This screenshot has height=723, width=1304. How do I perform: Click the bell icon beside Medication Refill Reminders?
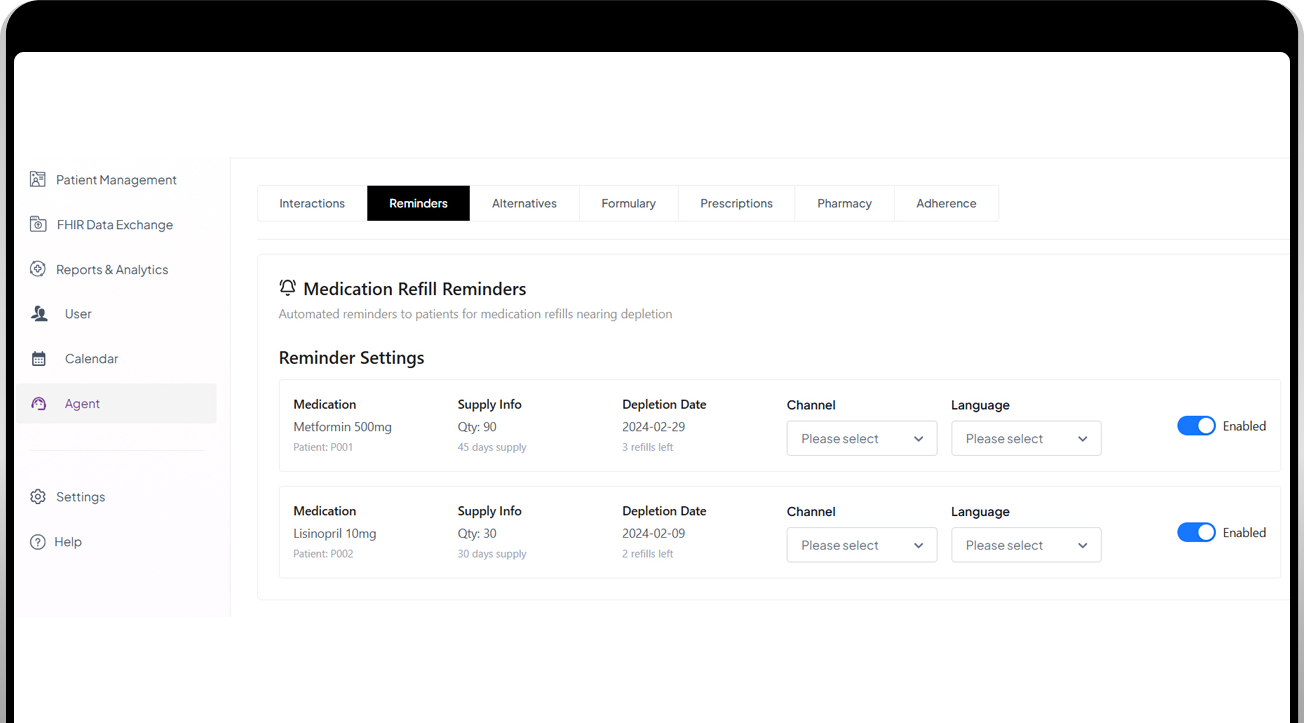coord(288,288)
